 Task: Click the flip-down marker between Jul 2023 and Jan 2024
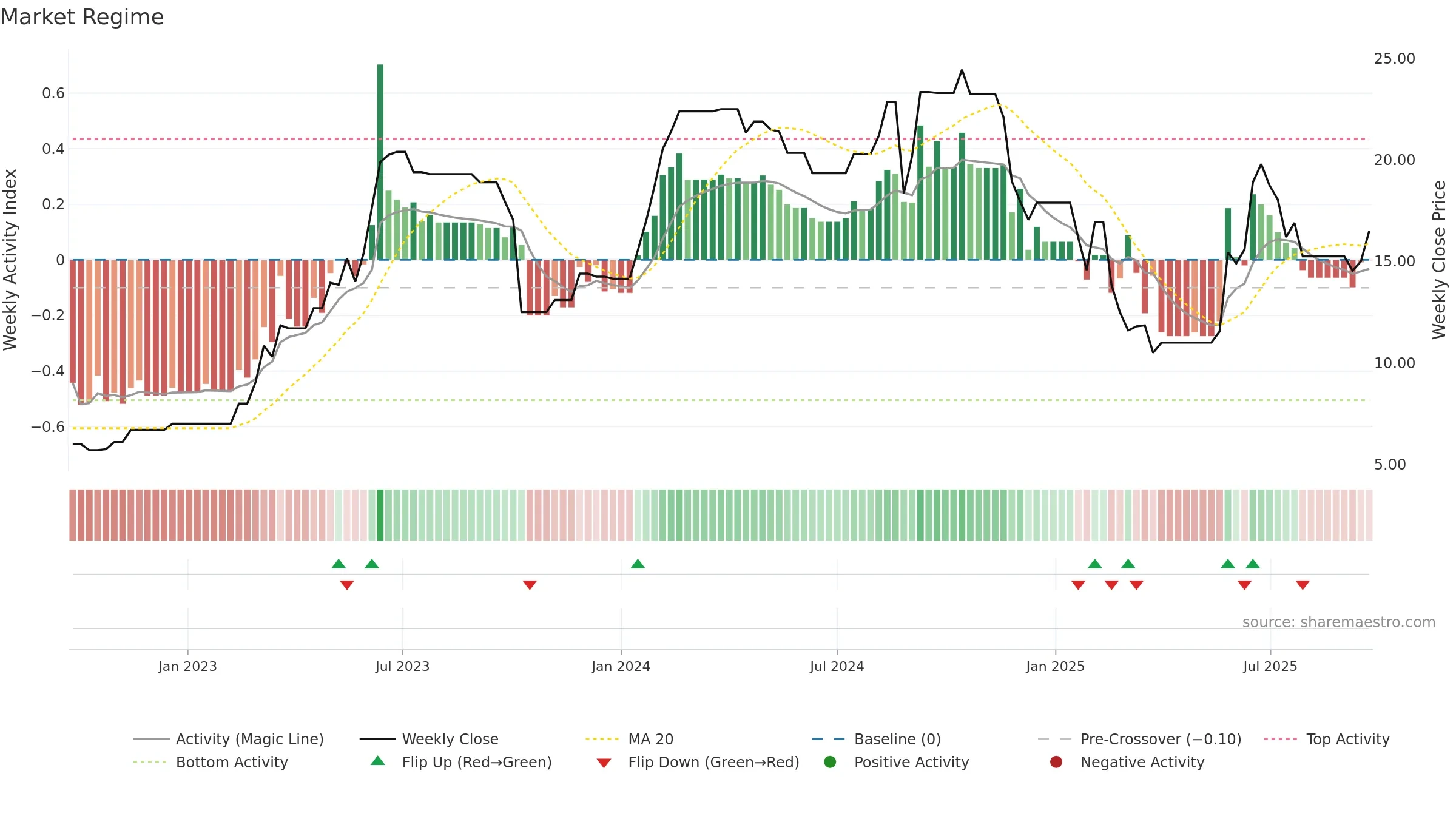coord(530,585)
